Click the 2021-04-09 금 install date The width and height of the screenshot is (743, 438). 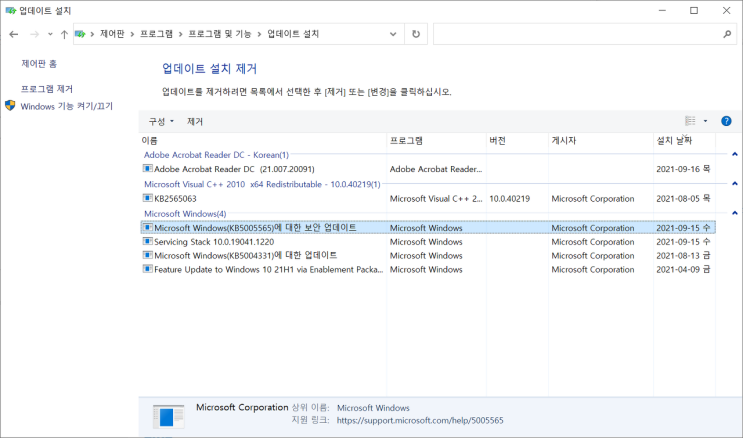pos(683,269)
